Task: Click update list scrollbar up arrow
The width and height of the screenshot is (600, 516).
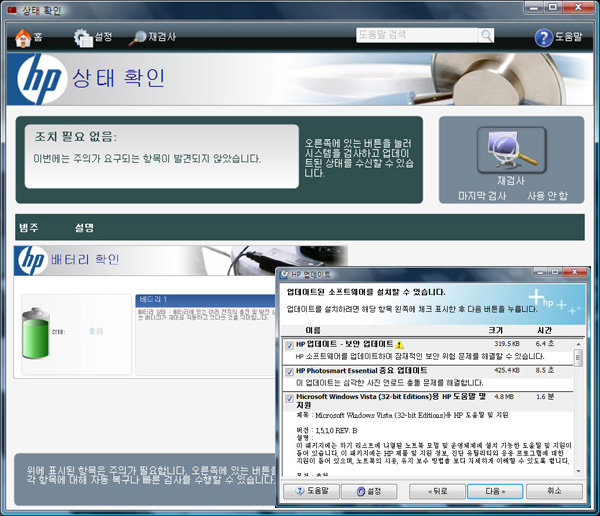Action: click(x=579, y=344)
